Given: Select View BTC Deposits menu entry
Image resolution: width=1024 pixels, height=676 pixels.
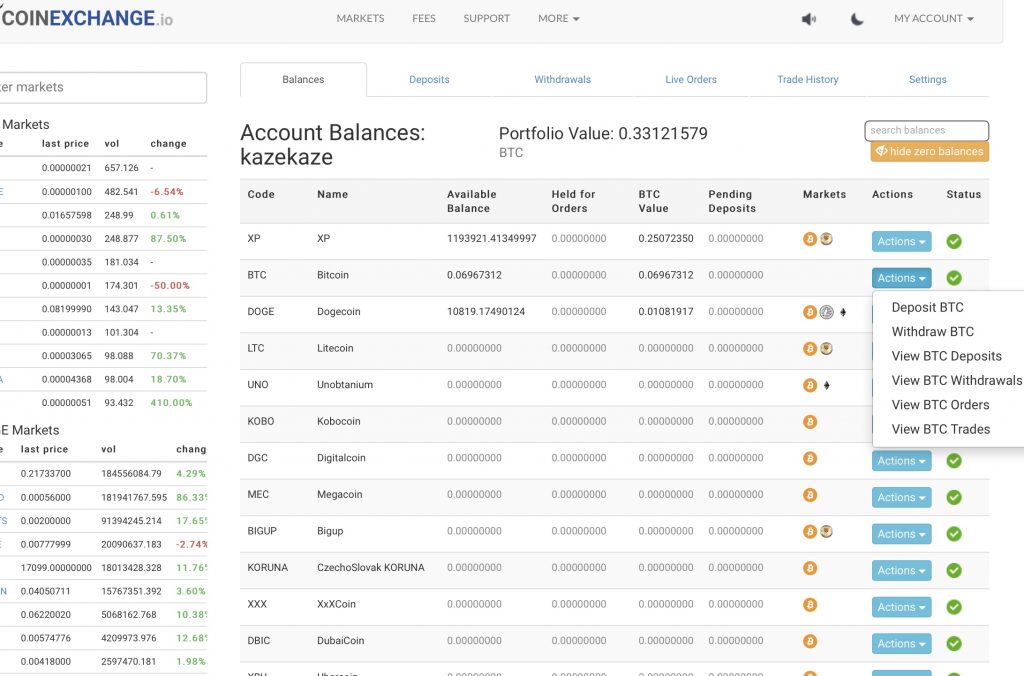Looking at the screenshot, I should (x=946, y=357).
